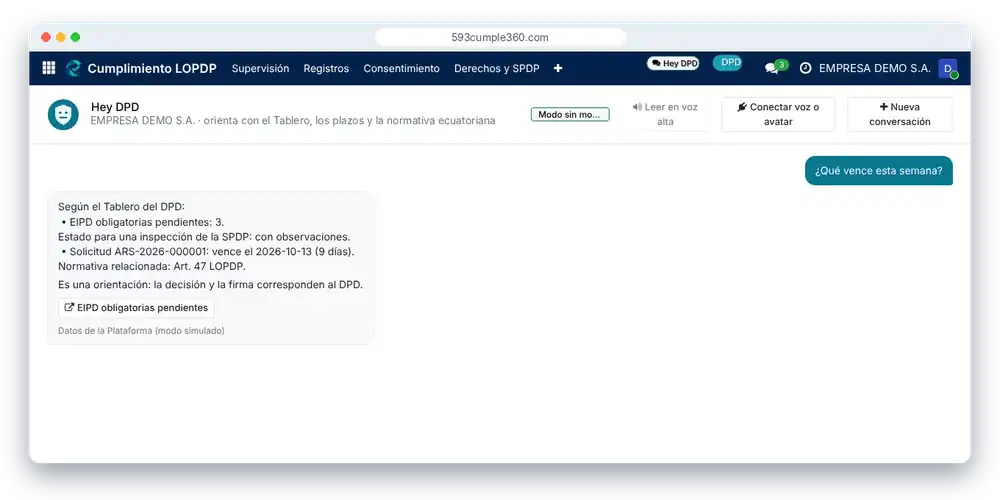Open the apps grid menu icon
This screenshot has width=1000, height=500.
(x=48, y=68)
